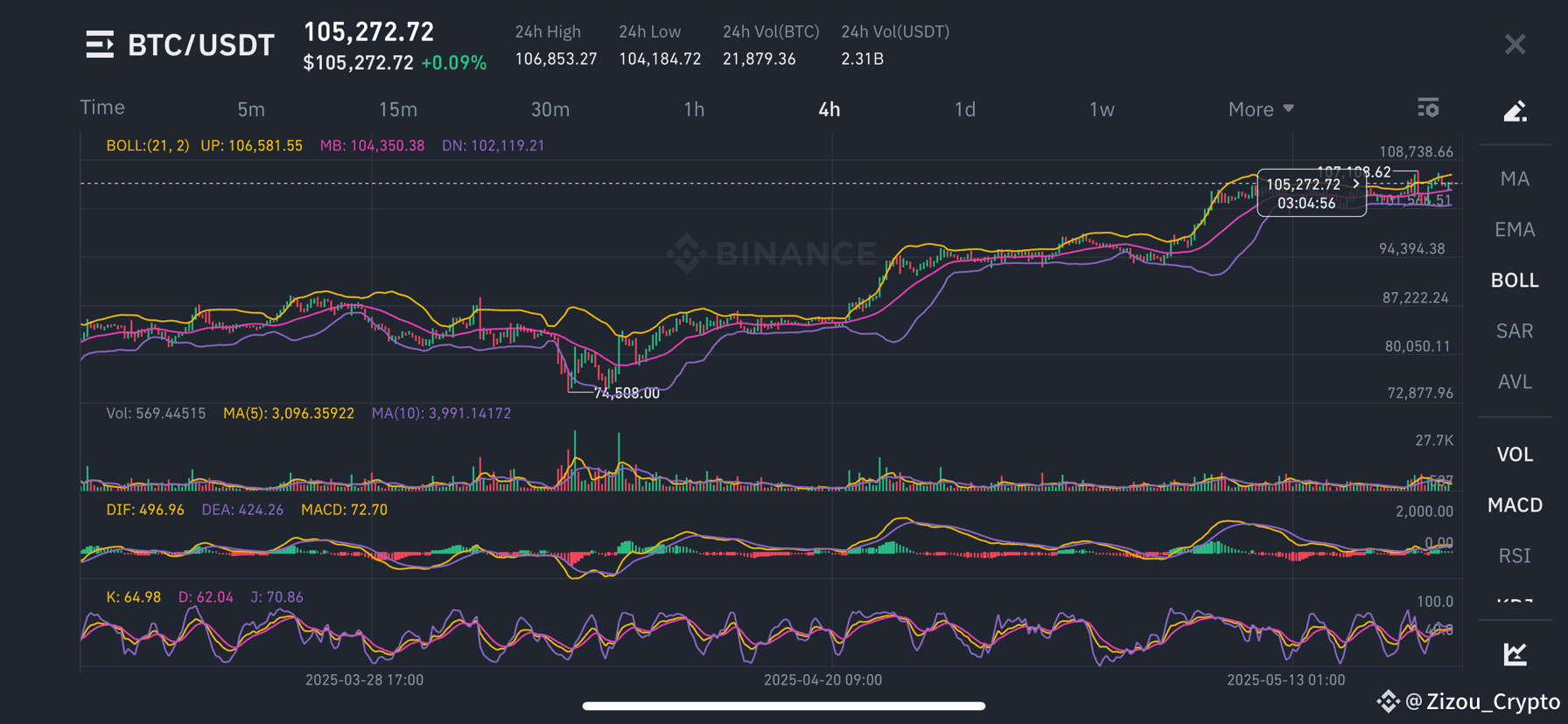The image size is (1568, 724).
Task: Tap the 2025-05-13 01:00 date label
Action: pos(1285,679)
